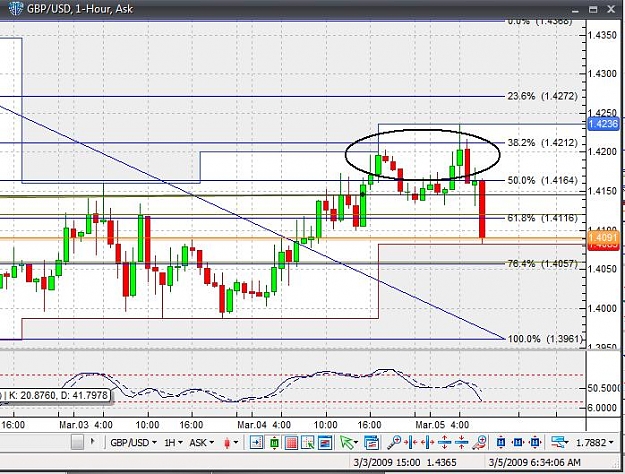The height and width of the screenshot is (474, 625).
Task: Click the 1.4365 value in status bar
Action: 441,462
